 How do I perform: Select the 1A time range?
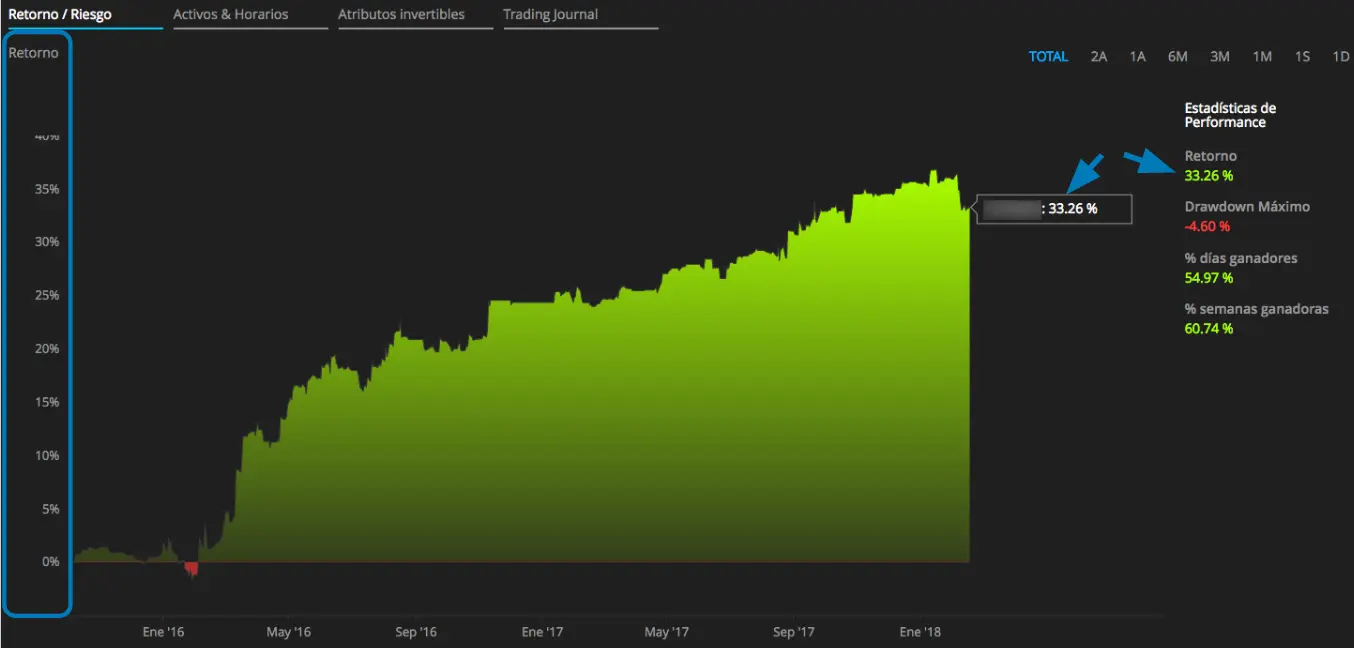coord(1137,57)
